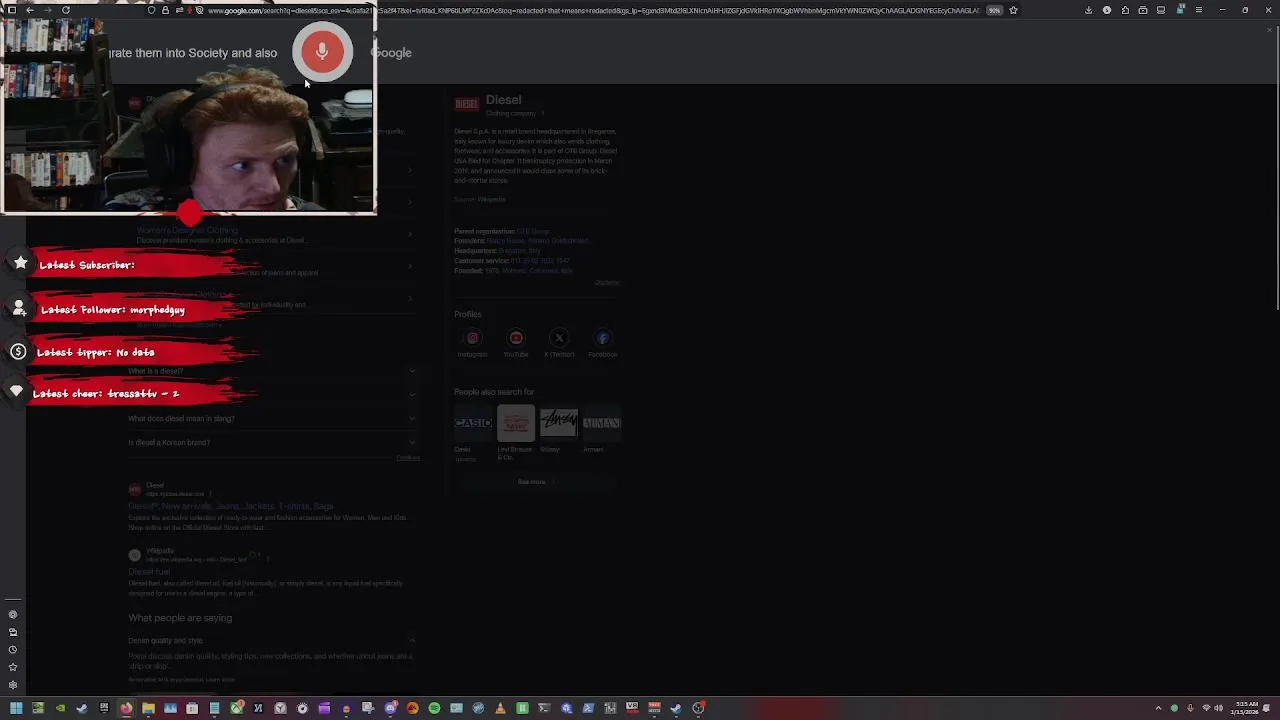
Task: Open Firefox from the taskbar
Action: [x=127, y=708]
